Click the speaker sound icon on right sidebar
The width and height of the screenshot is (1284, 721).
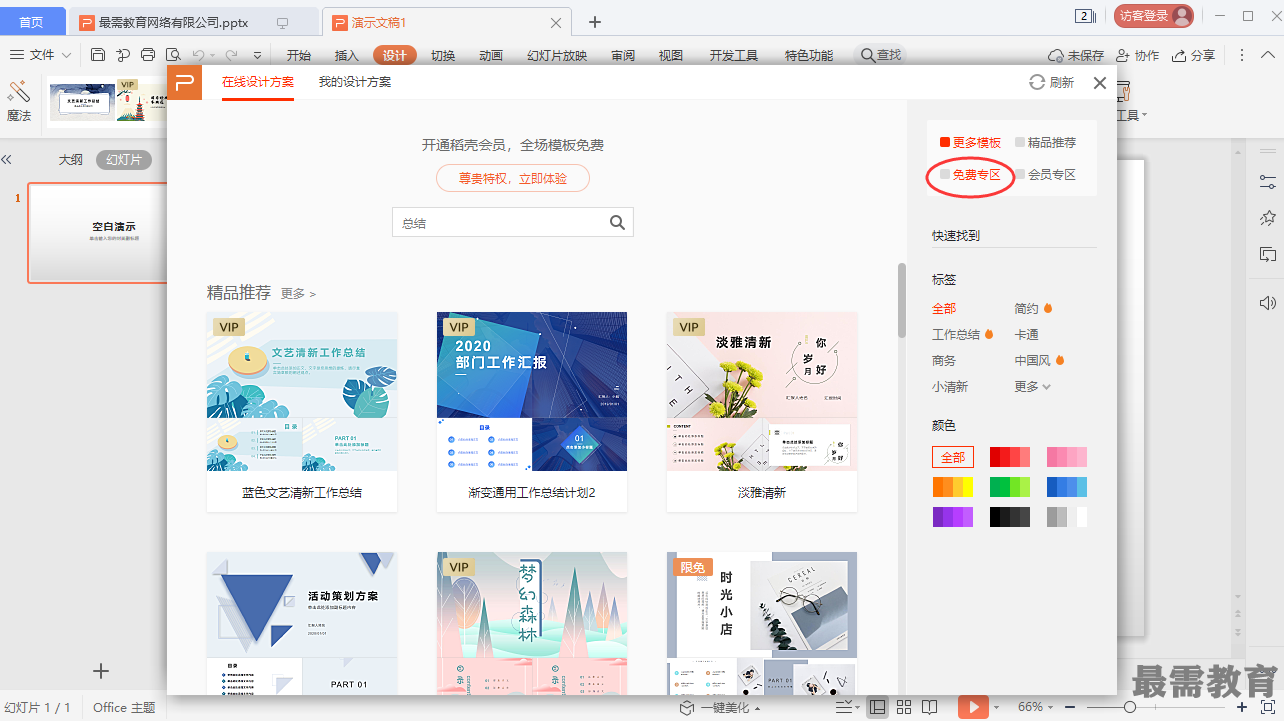[1268, 303]
